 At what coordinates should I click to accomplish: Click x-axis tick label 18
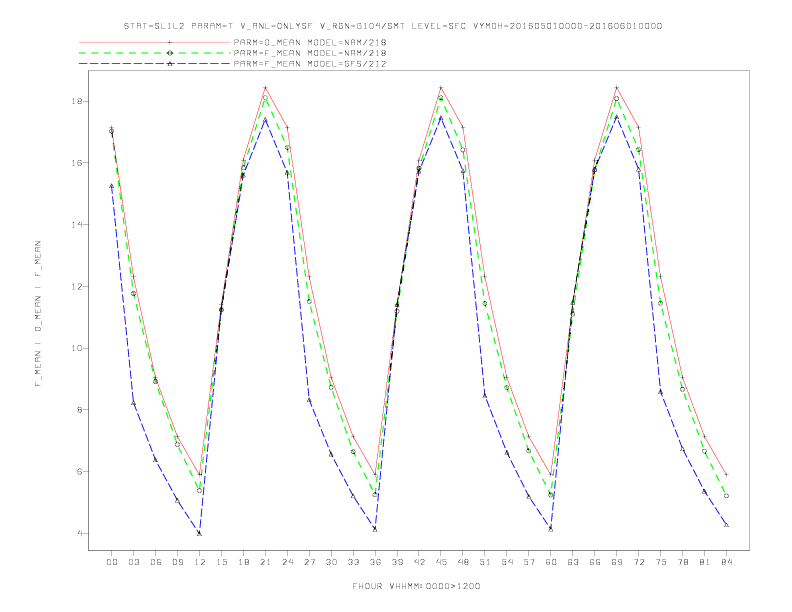(x=243, y=562)
